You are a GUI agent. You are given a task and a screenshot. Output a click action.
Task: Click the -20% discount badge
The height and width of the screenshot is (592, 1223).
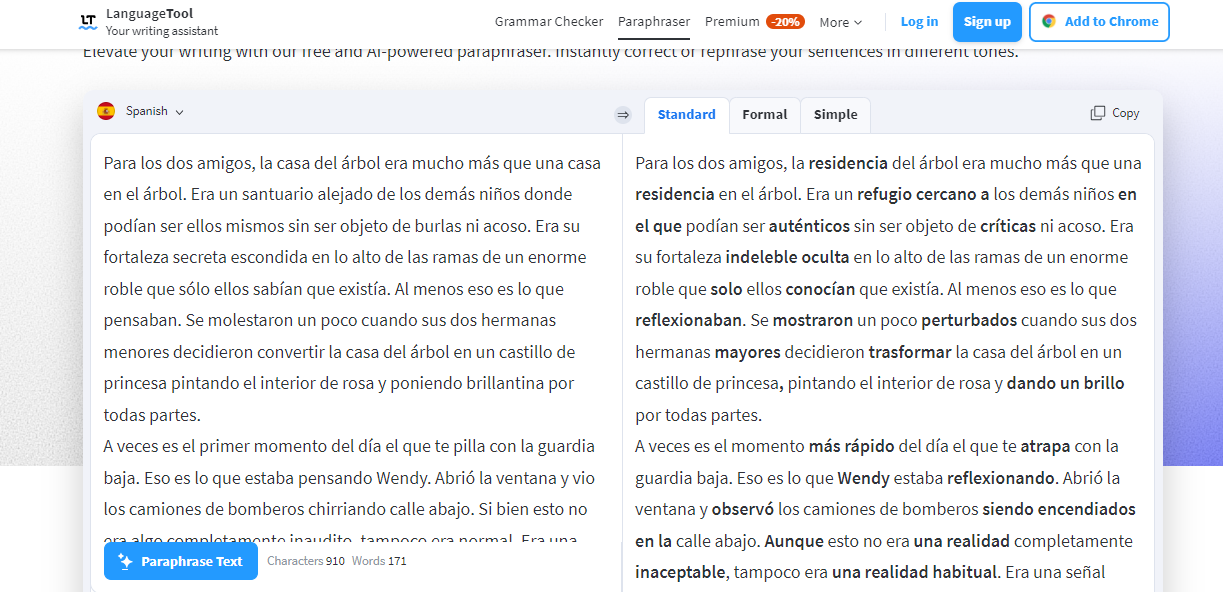[785, 21]
